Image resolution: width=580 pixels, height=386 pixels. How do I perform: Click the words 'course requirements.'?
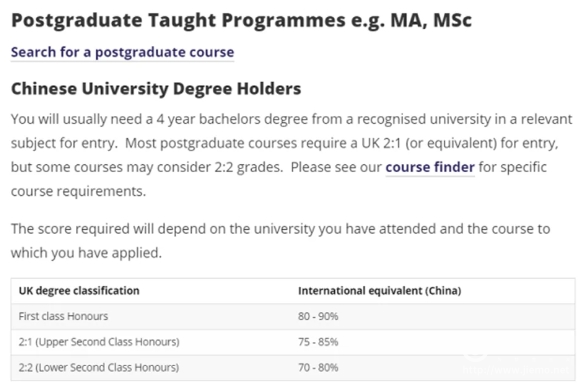click(78, 192)
